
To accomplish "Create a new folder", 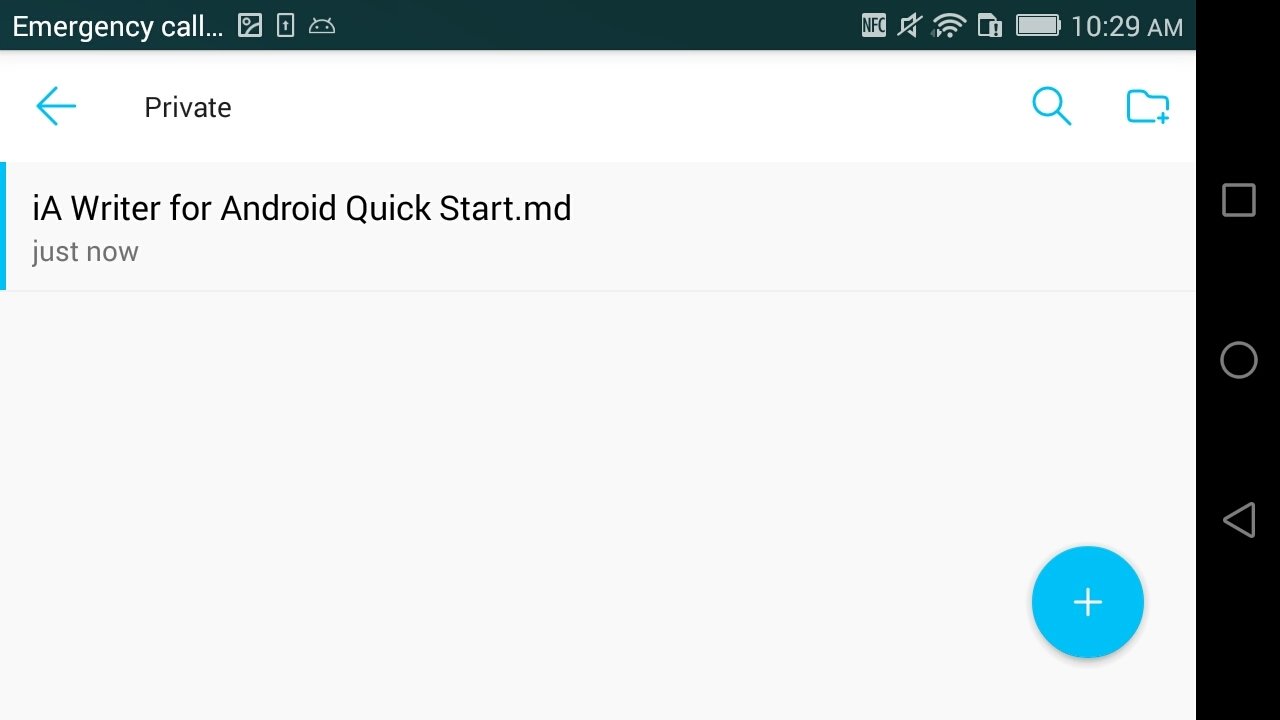I will coord(1147,106).
